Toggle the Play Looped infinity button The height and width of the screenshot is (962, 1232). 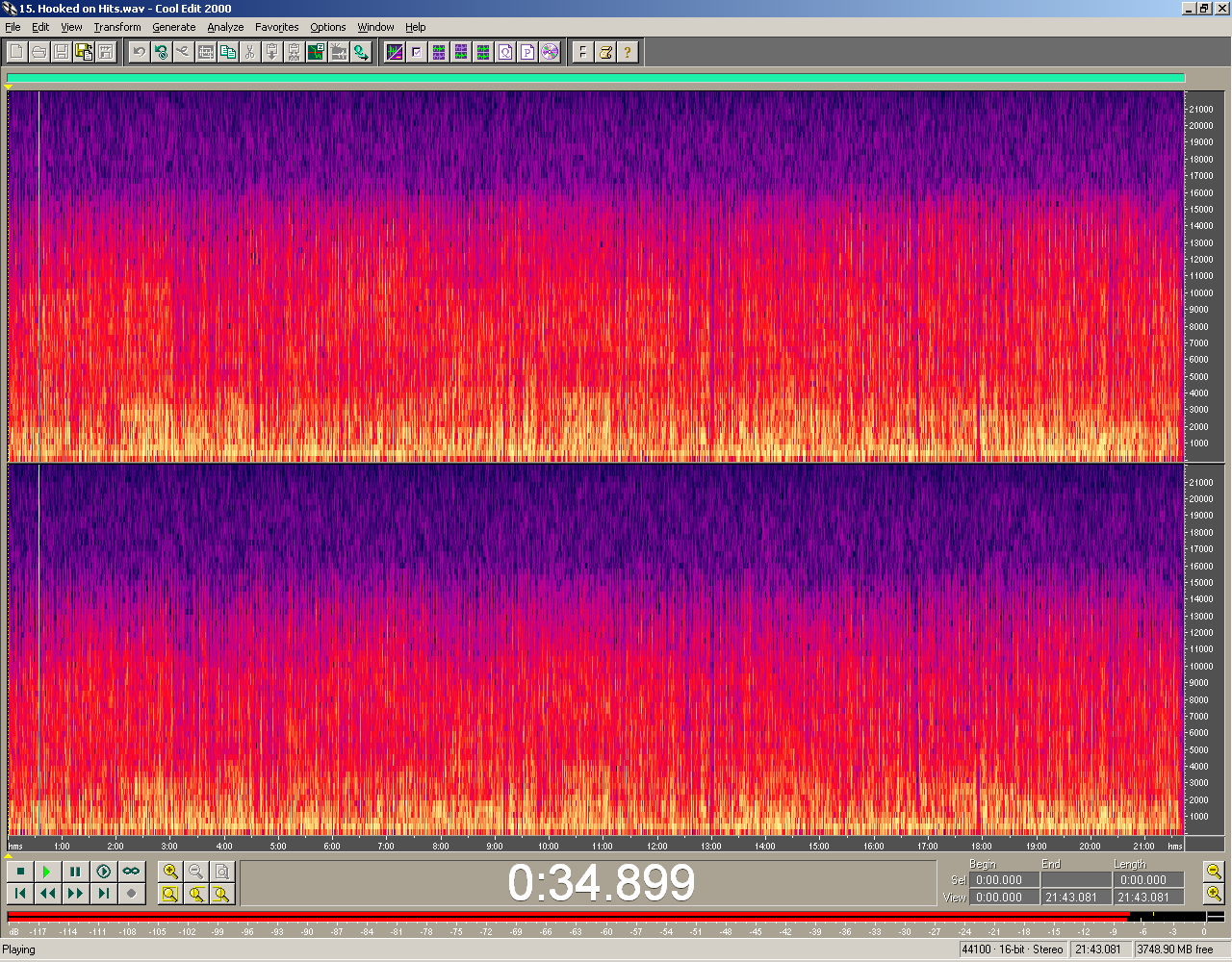pyautogui.click(x=131, y=872)
